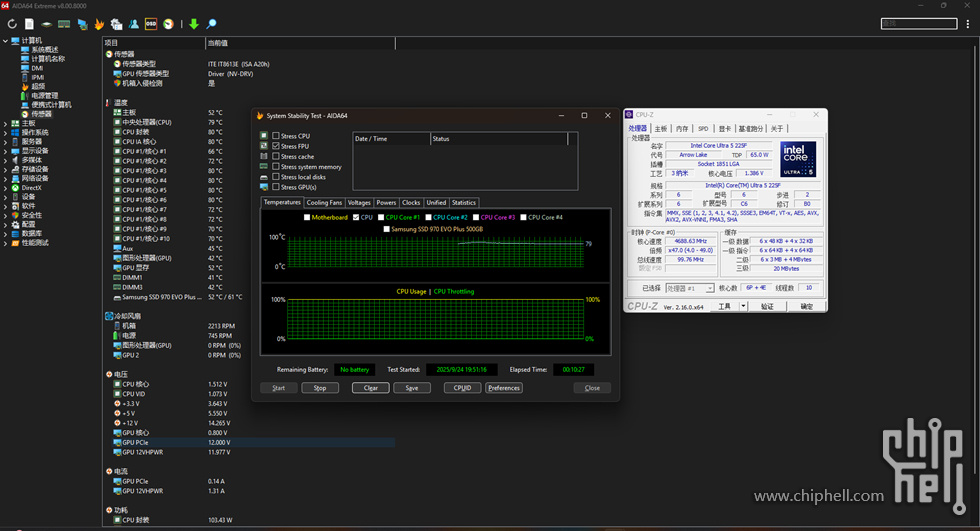Viewport: 980px width, 531px height.
Task: Click the motherboard chip toolbar icon
Action: (x=46, y=24)
